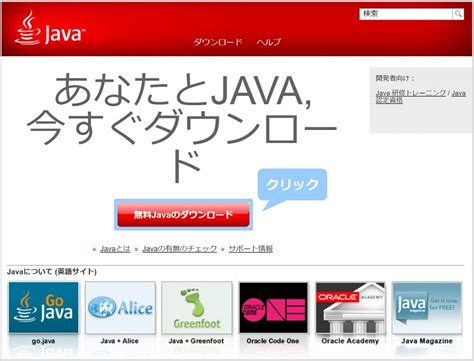Click the Java + Alice caption
This screenshot has width=474, height=361.
click(119, 341)
